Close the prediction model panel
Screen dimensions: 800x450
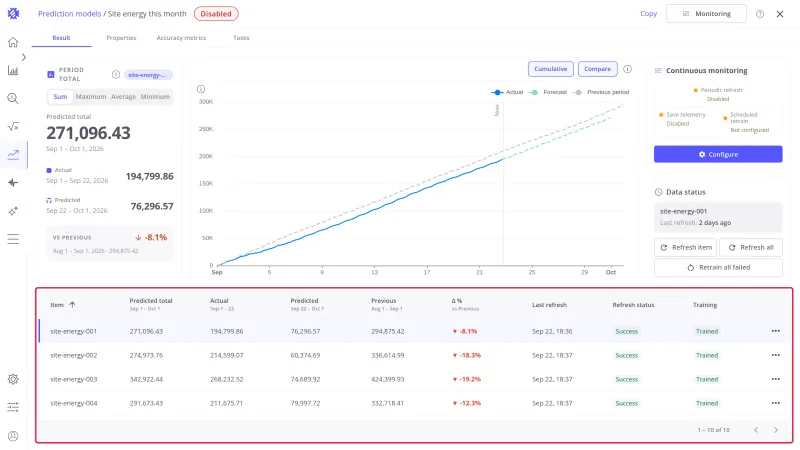[x=780, y=14]
